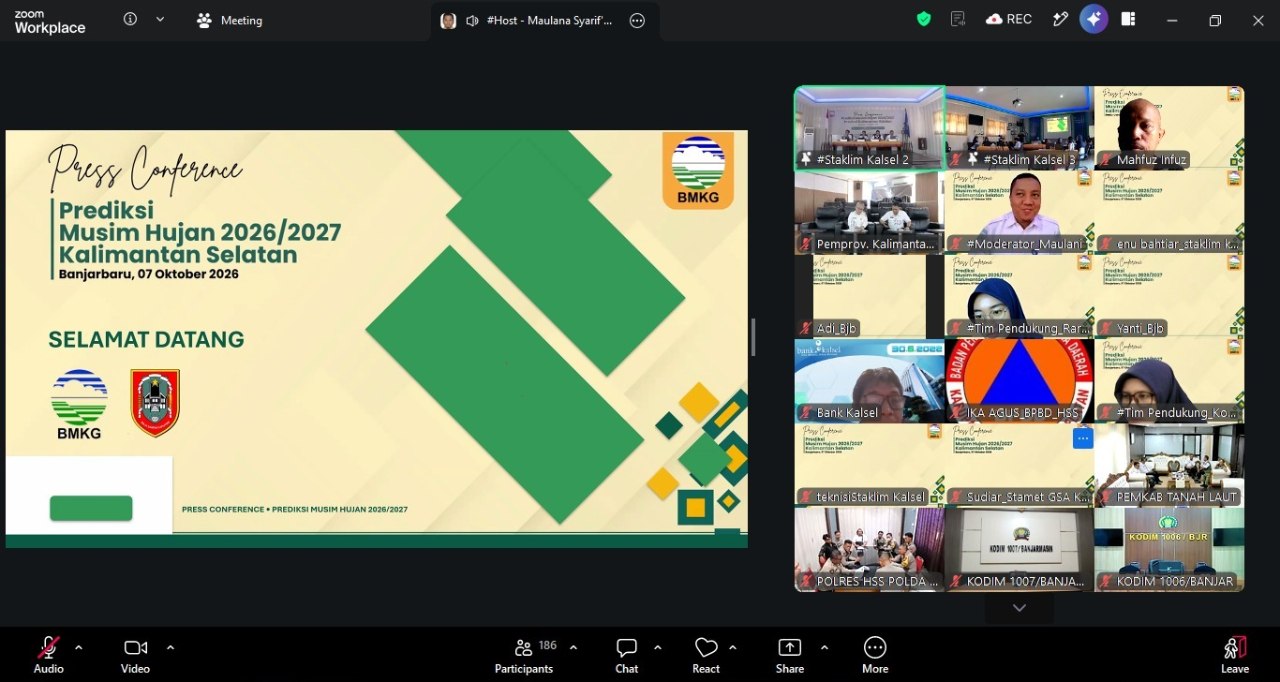Screen dimensions: 1280x682
Task: Click the "Yanti_Bjb" name label
Action: point(1141,328)
